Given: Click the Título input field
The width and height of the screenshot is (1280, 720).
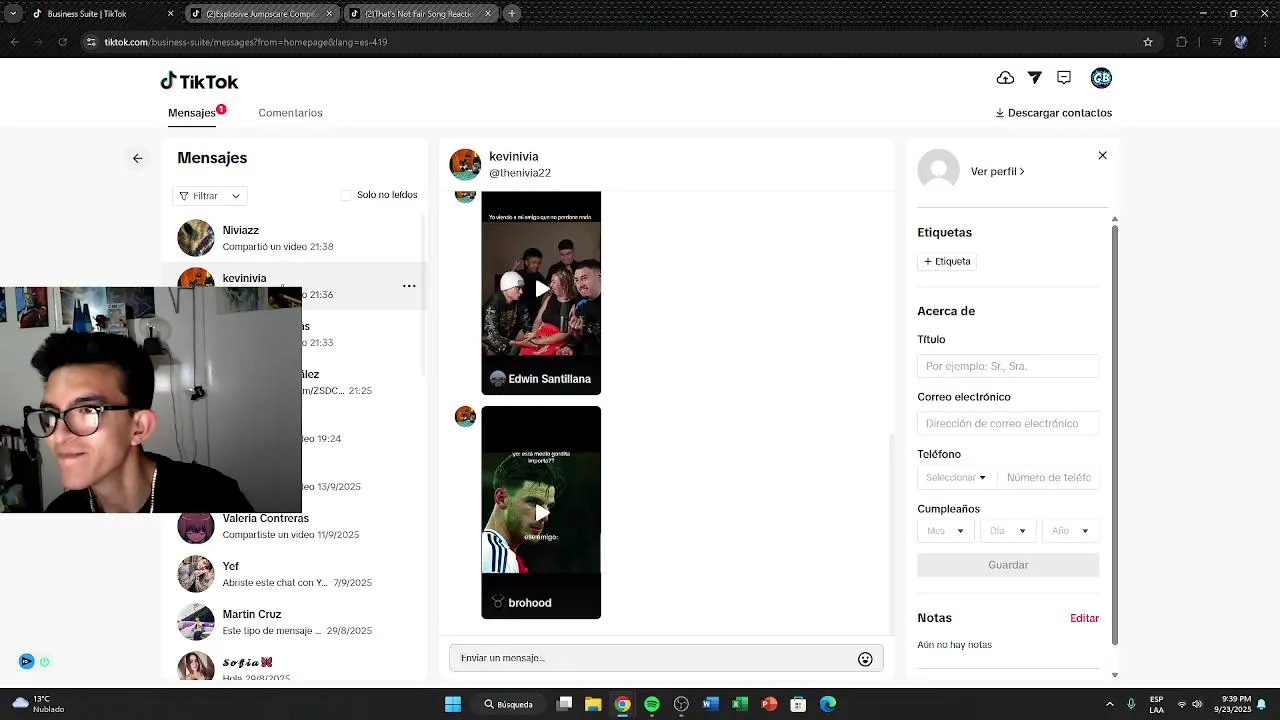Looking at the screenshot, I should pyautogui.click(x=1008, y=366).
